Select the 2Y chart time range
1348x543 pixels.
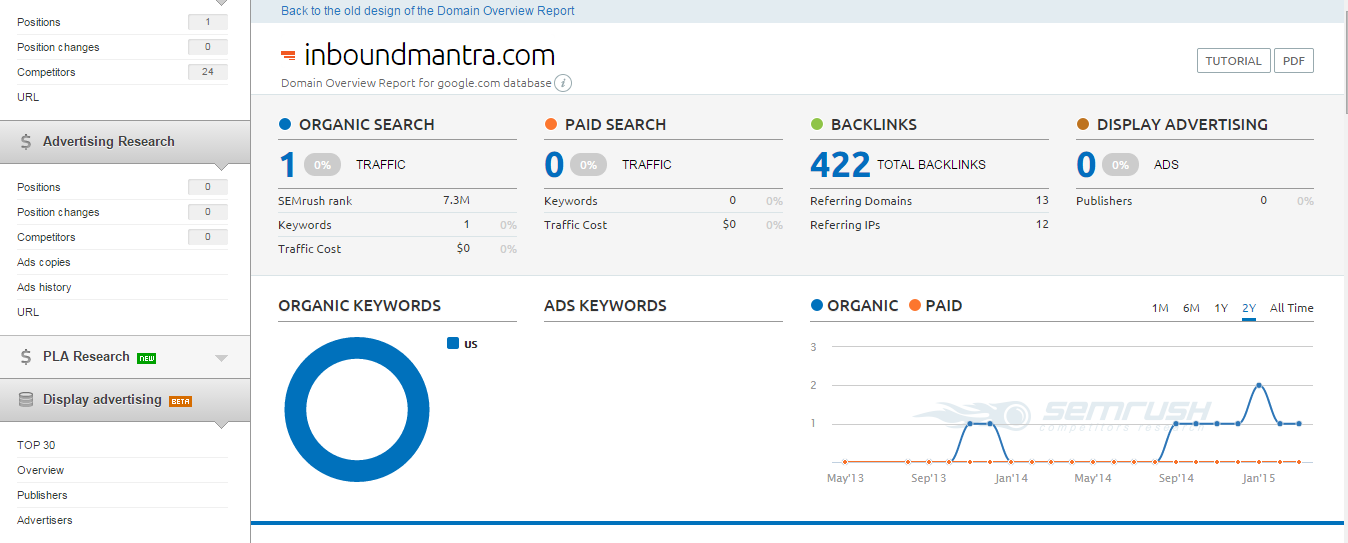(1249, 308)
